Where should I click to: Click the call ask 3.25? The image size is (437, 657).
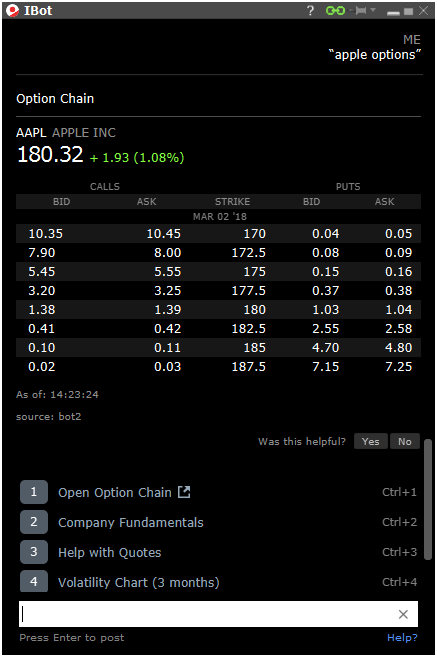tap(168, 290)
